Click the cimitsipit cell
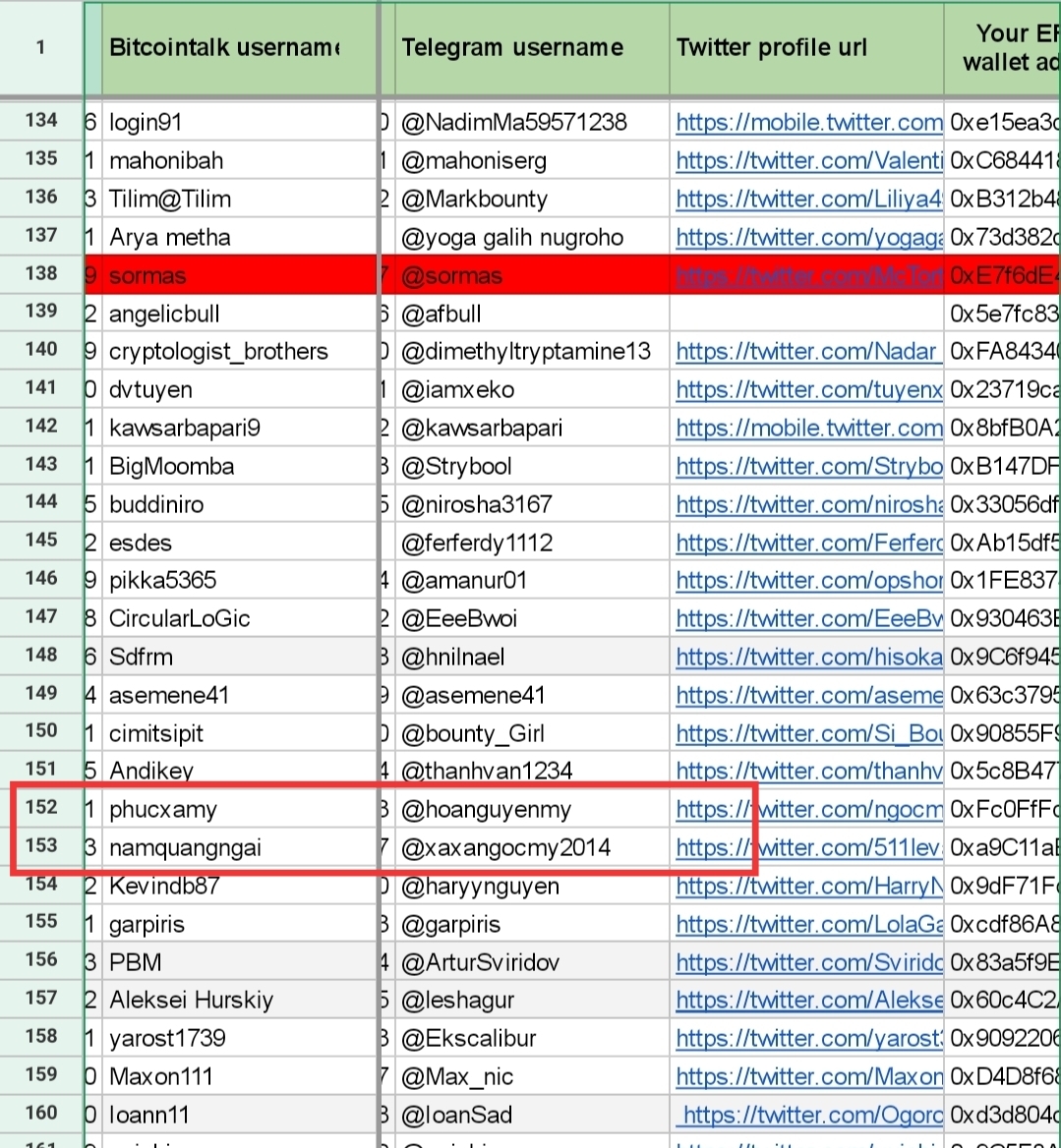This screenshot has height=1148, width=1061. click(239, 733)
